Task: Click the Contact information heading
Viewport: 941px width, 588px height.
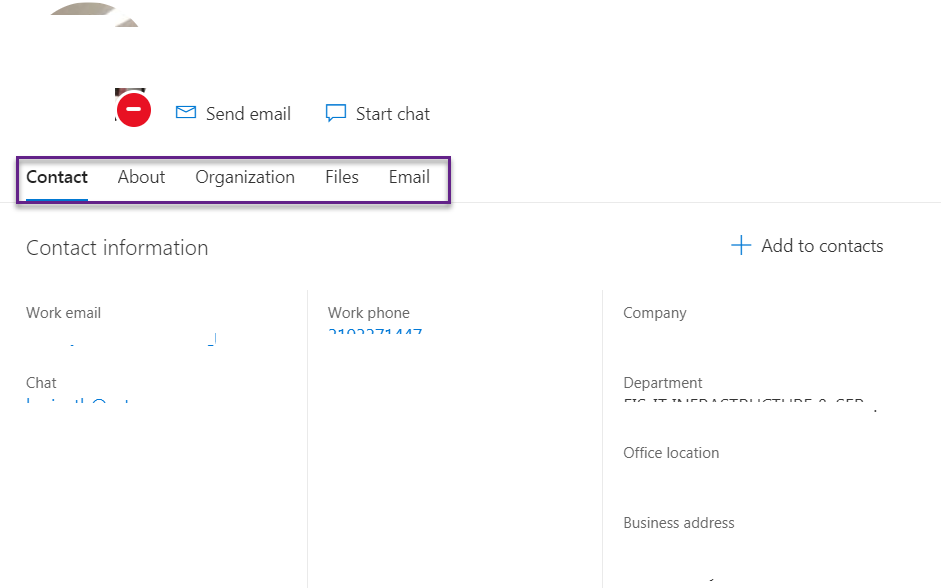Action: click(x=117, y=248)
